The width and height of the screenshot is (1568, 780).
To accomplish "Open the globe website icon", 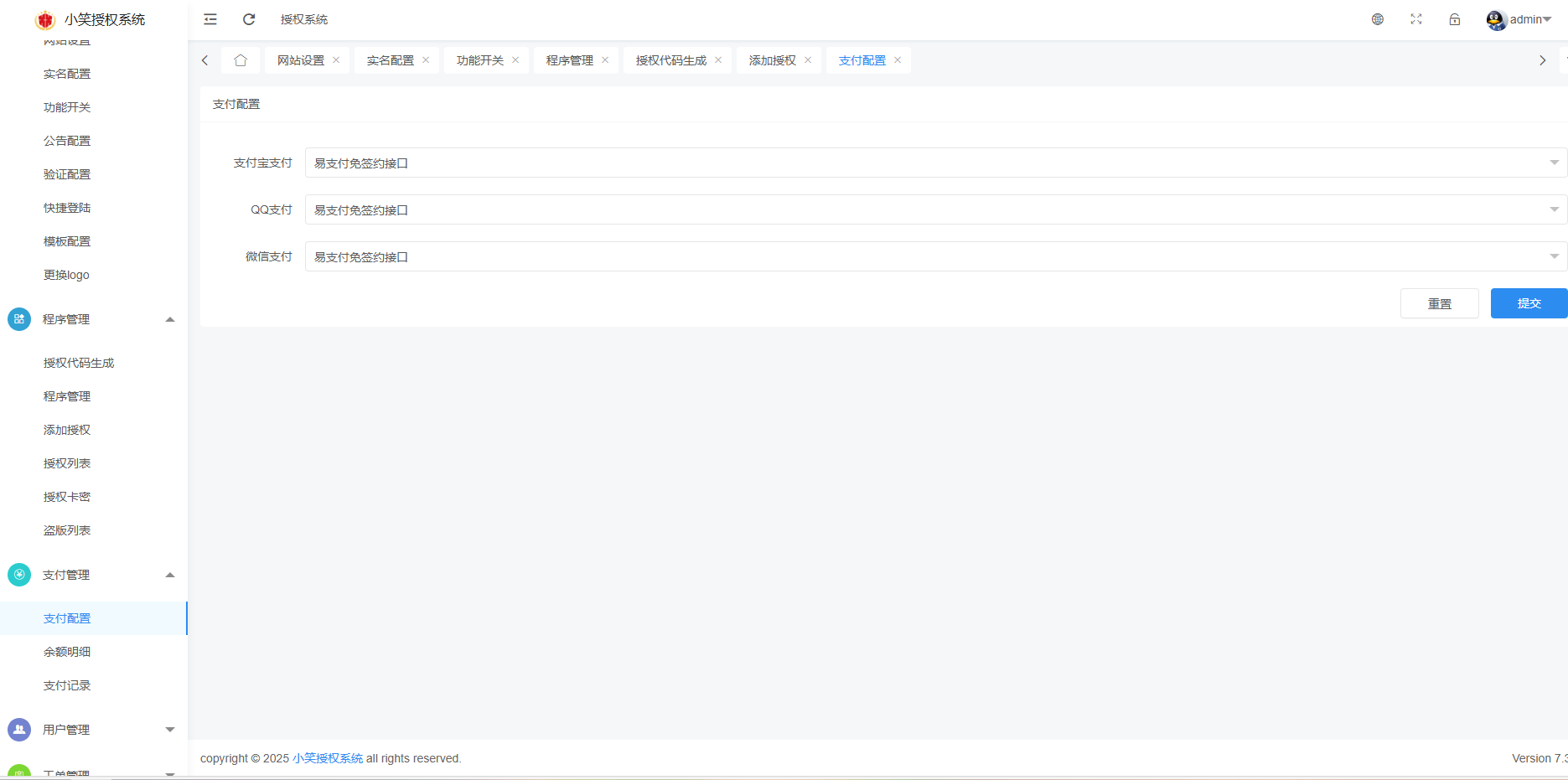I will click(x=1378, y=19).
